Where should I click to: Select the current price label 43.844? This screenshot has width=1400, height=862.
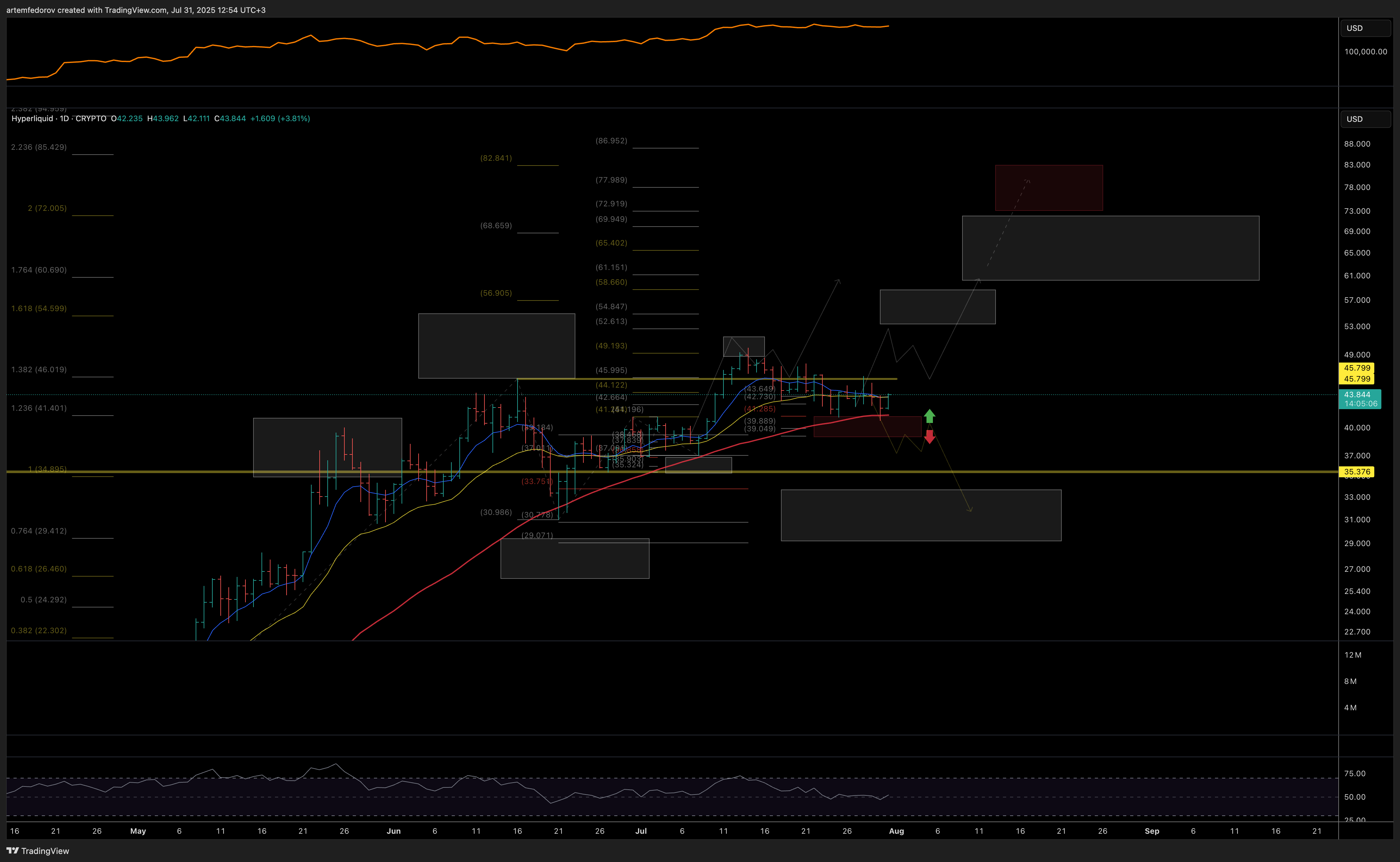(1357, 394)
